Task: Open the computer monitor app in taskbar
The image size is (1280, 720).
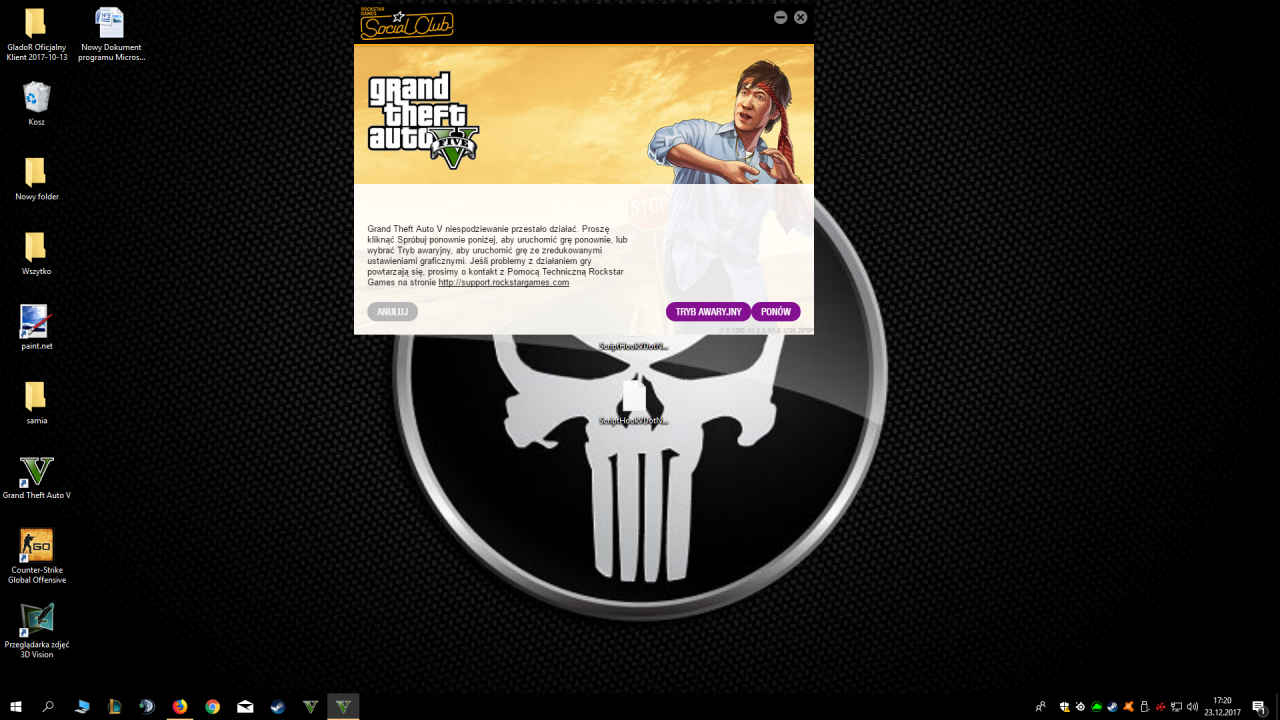Action: point(82,706)
